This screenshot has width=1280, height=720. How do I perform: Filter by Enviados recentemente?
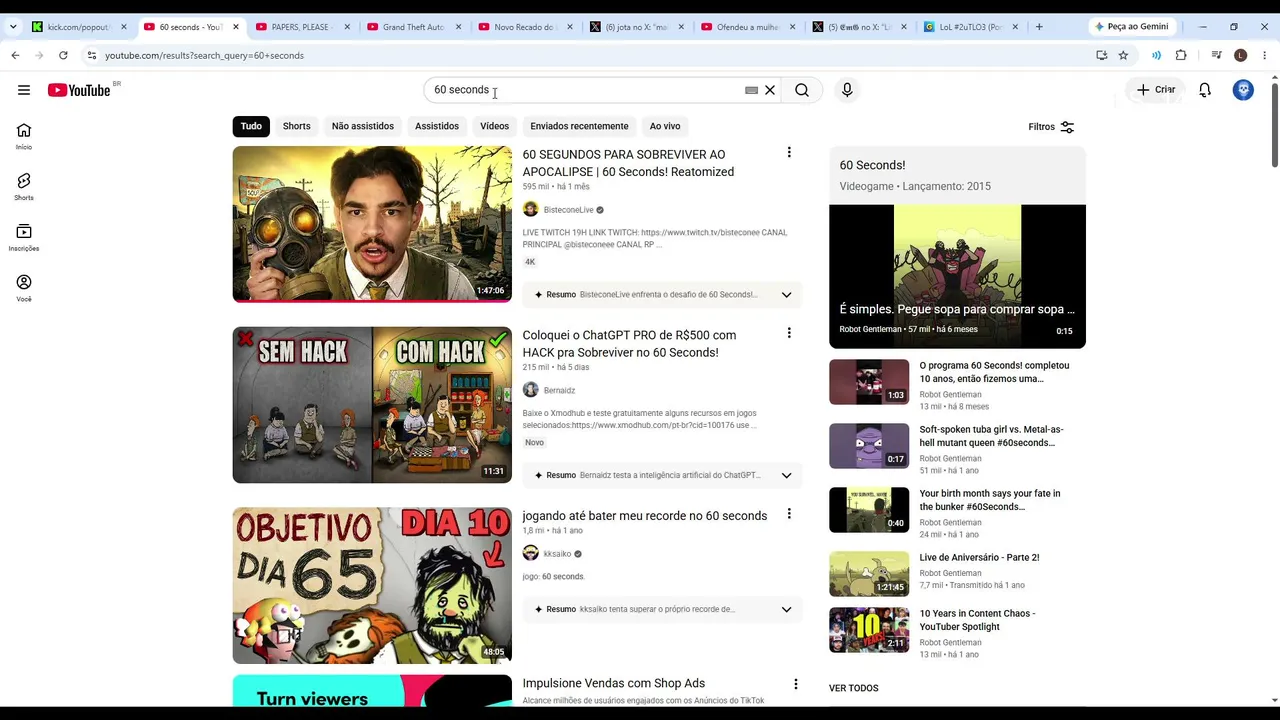[x=579, y=126]
